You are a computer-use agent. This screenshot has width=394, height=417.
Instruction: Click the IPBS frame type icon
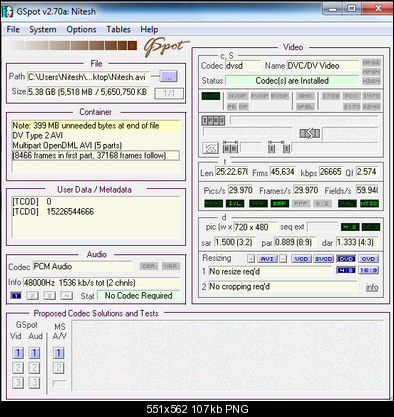click(213, 120)
